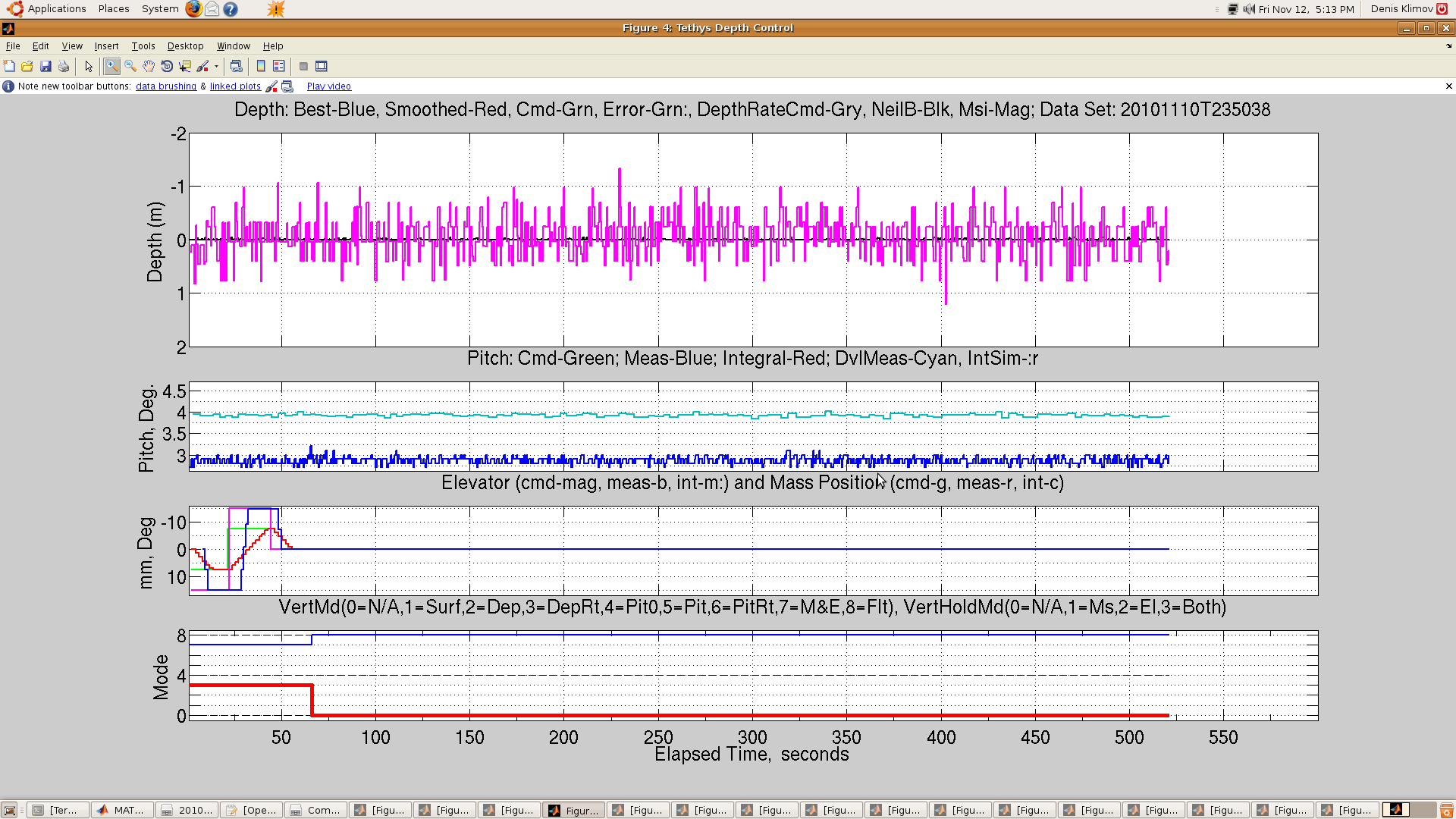
Task: Open the System menu in the top panel
Action: [x=160, y=9]
